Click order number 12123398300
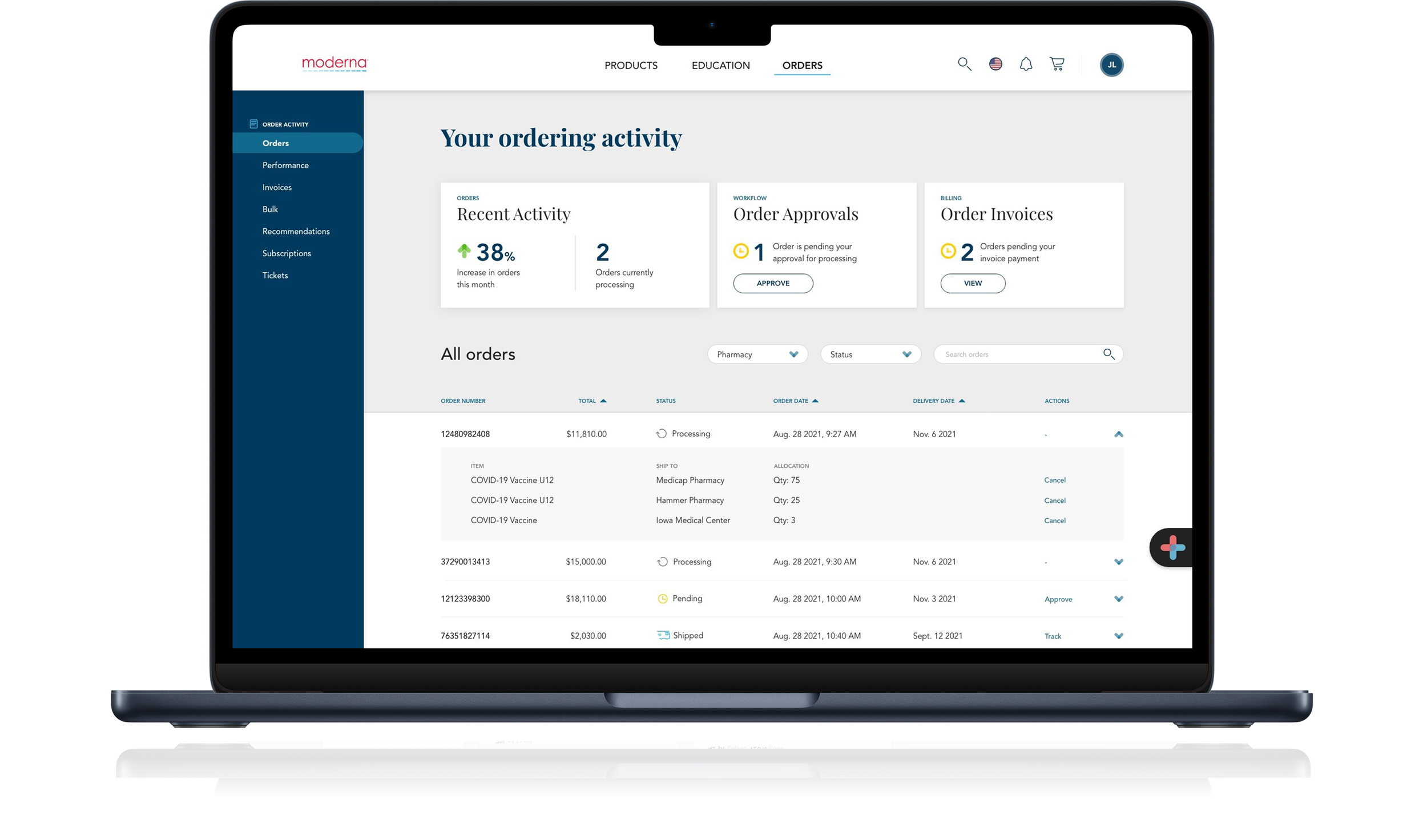1427x840 pixels. tap(465, 599)
